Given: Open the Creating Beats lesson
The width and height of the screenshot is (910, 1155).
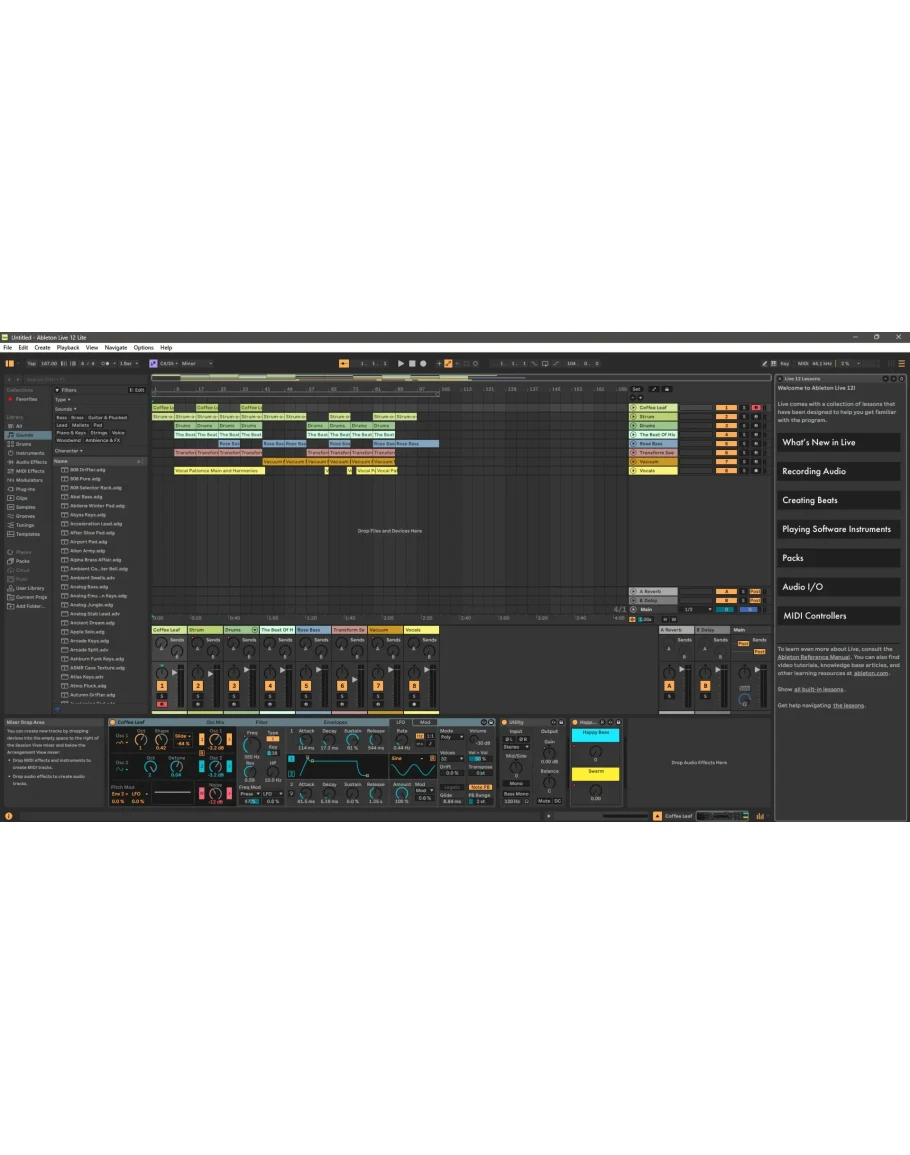Looking at the screenshot, I should tap(810, 500).
